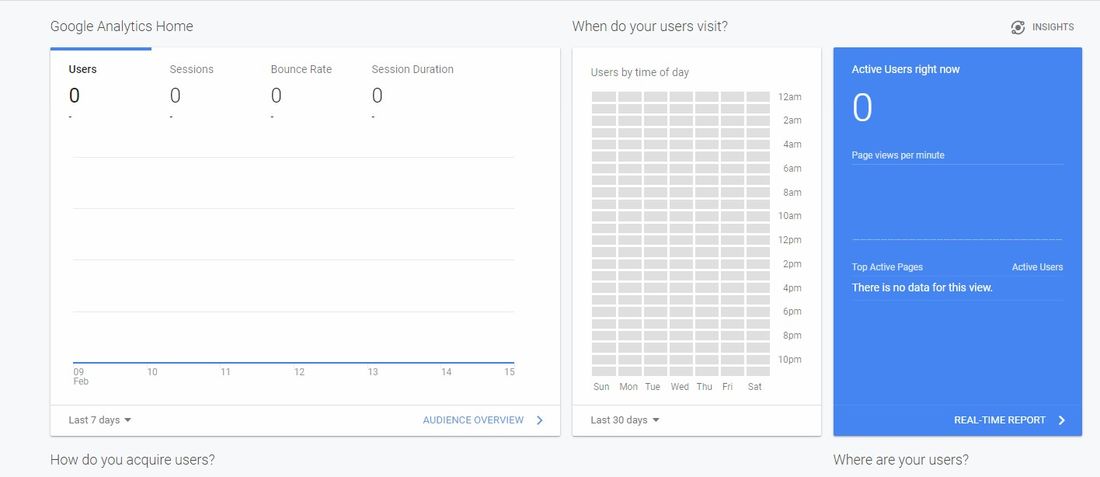Click 'When do your users visit?' heading

650,27
